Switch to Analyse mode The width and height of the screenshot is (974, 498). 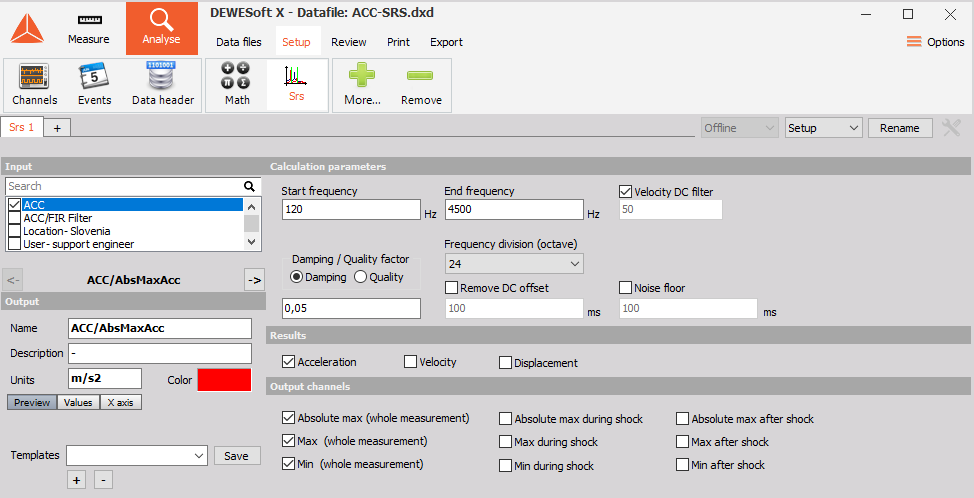click(x=162, y=28)
